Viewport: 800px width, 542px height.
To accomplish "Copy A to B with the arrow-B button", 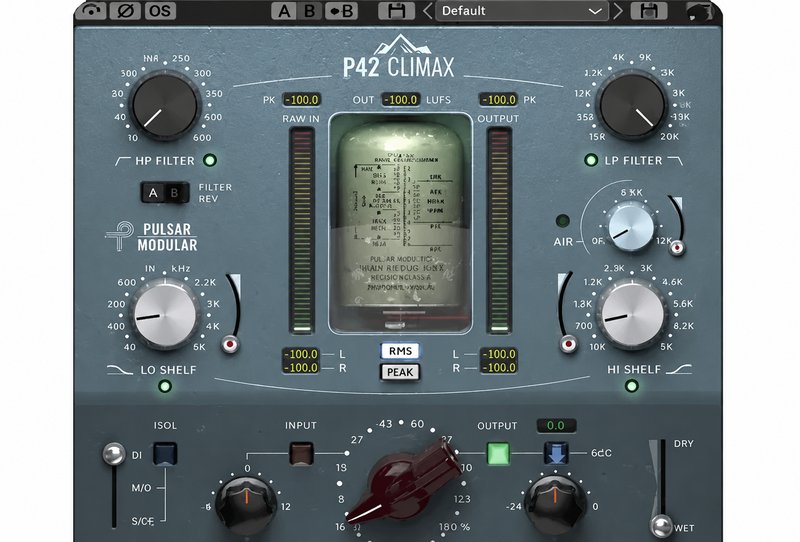I will coord(342,11).
